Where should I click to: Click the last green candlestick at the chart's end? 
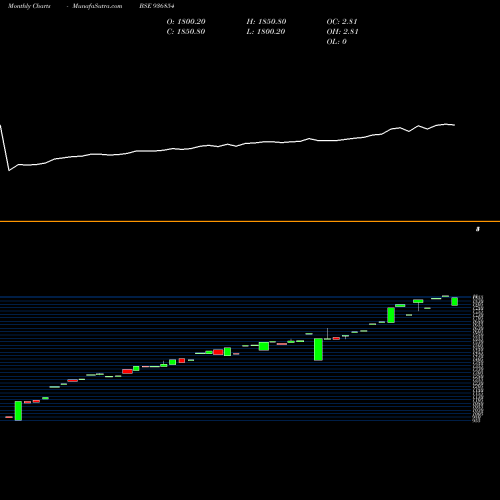[x=455, y=301]
